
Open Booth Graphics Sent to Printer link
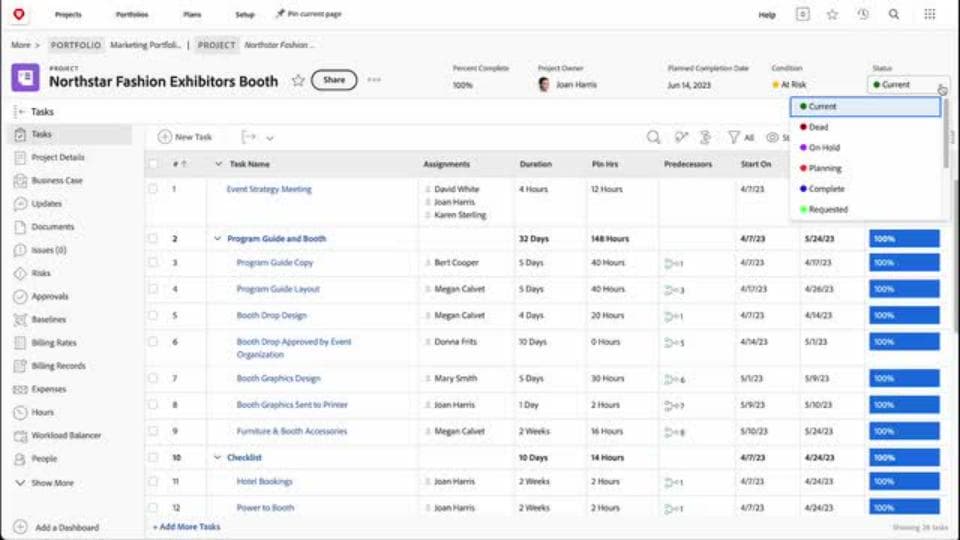(292, 405)
